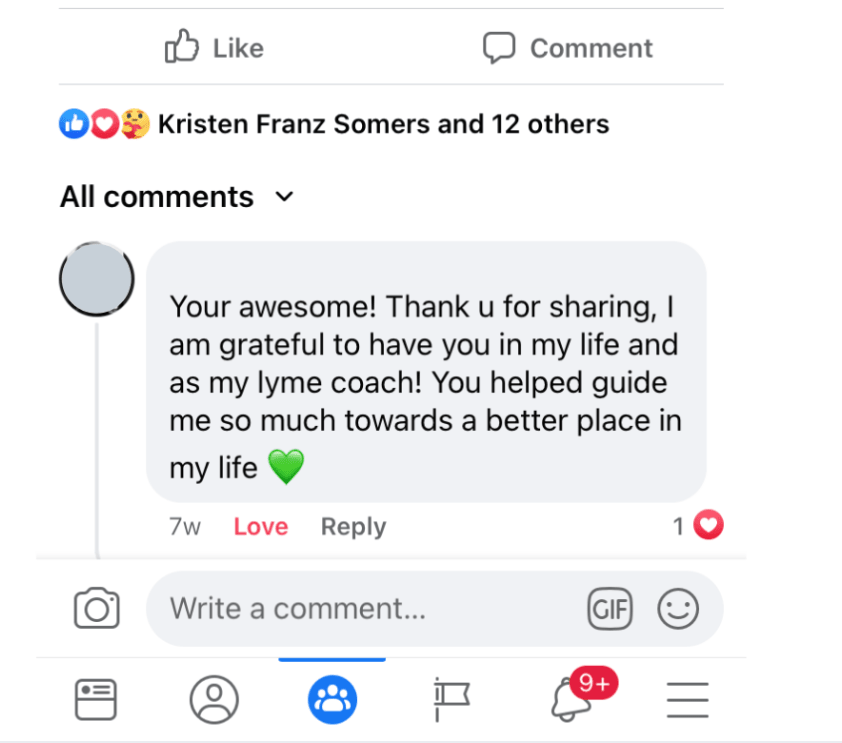The width and height of the screenshot is (842, 743).
Task: Open the emoji smiley picker
Action: tap(678, 608)
